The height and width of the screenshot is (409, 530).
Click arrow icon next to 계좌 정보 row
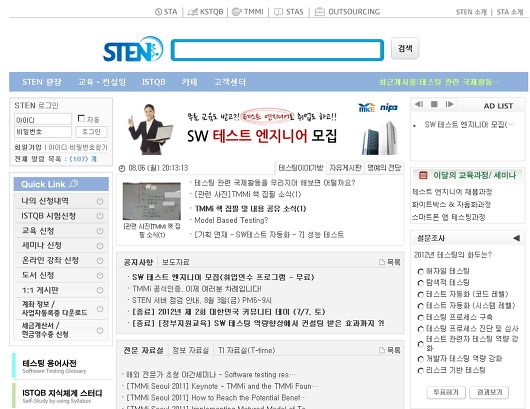100,309
